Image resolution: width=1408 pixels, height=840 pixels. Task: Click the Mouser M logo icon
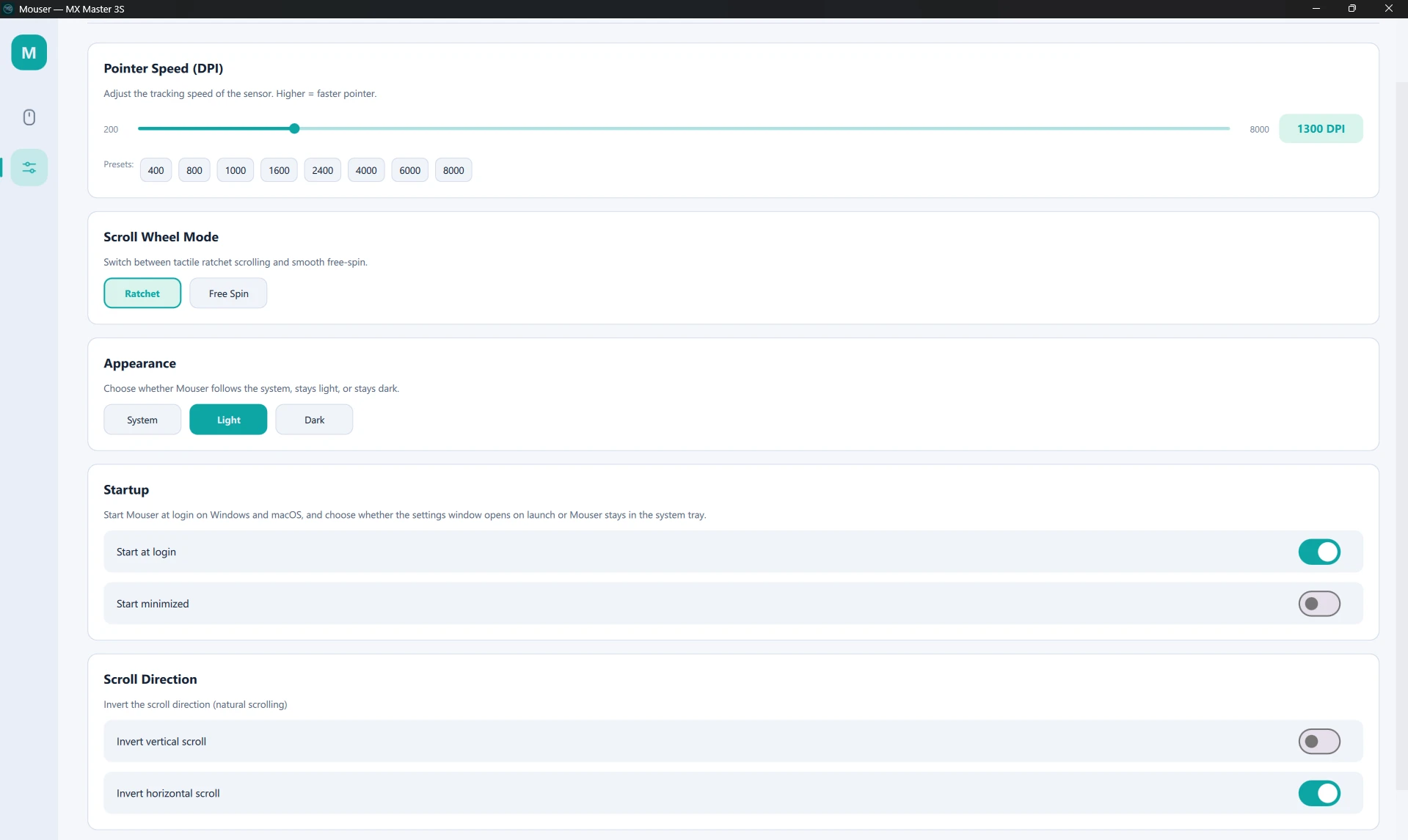pyautogui.click(x=29, y=53)
